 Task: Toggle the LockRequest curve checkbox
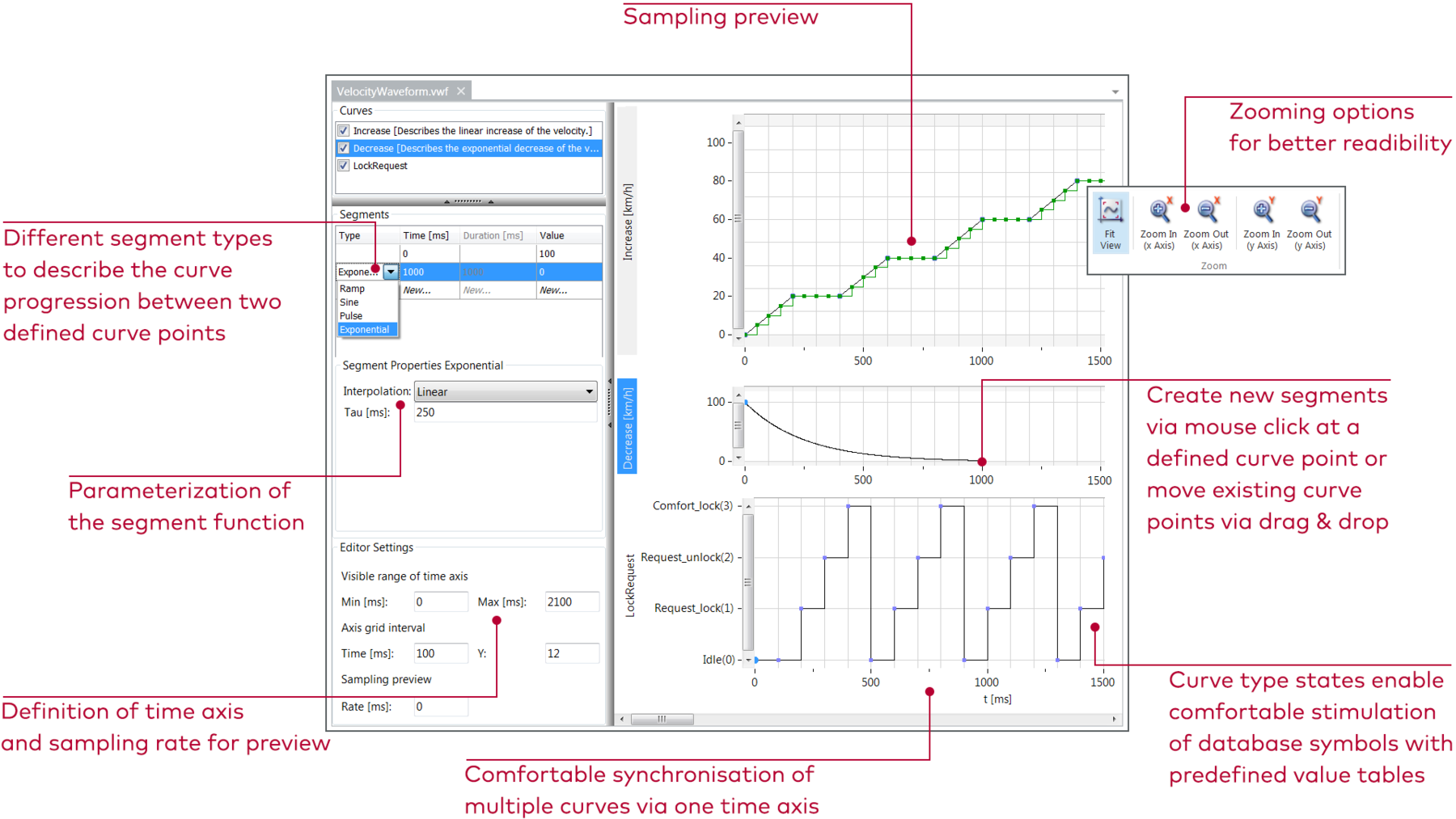[x=344, y=166]
